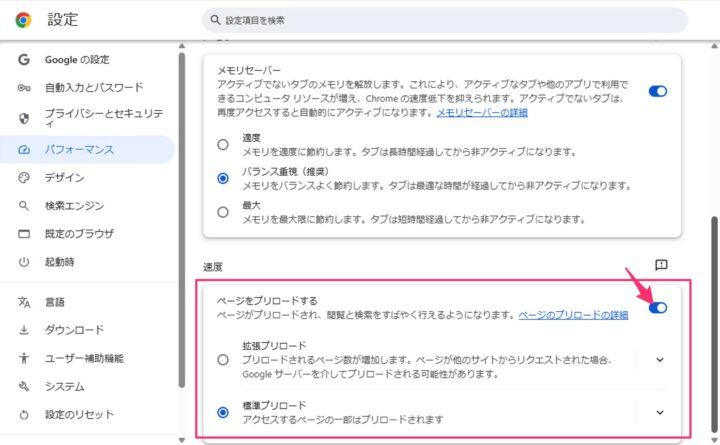Select the 標準プリロード radio option
The height and width of the screenshot is (445, 720).
pyautogui.click(x=223, y=412)
